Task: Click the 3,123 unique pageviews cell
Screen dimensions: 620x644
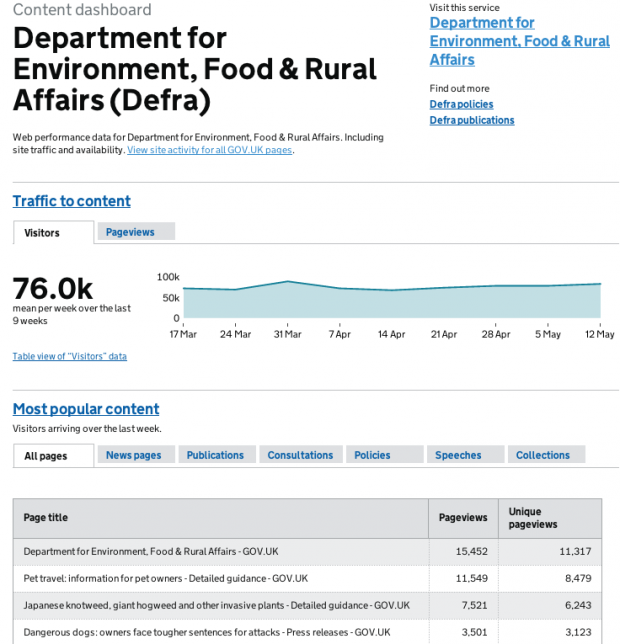Action: tap(550, 632)
